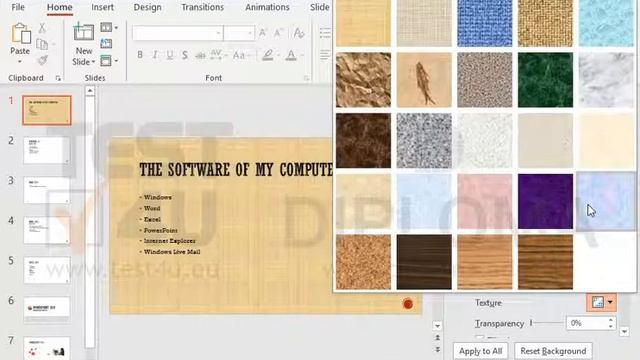The height and width of the screenshot is (360, 640).
Task: Switch to the Design tab
Action: coord(147,7)
